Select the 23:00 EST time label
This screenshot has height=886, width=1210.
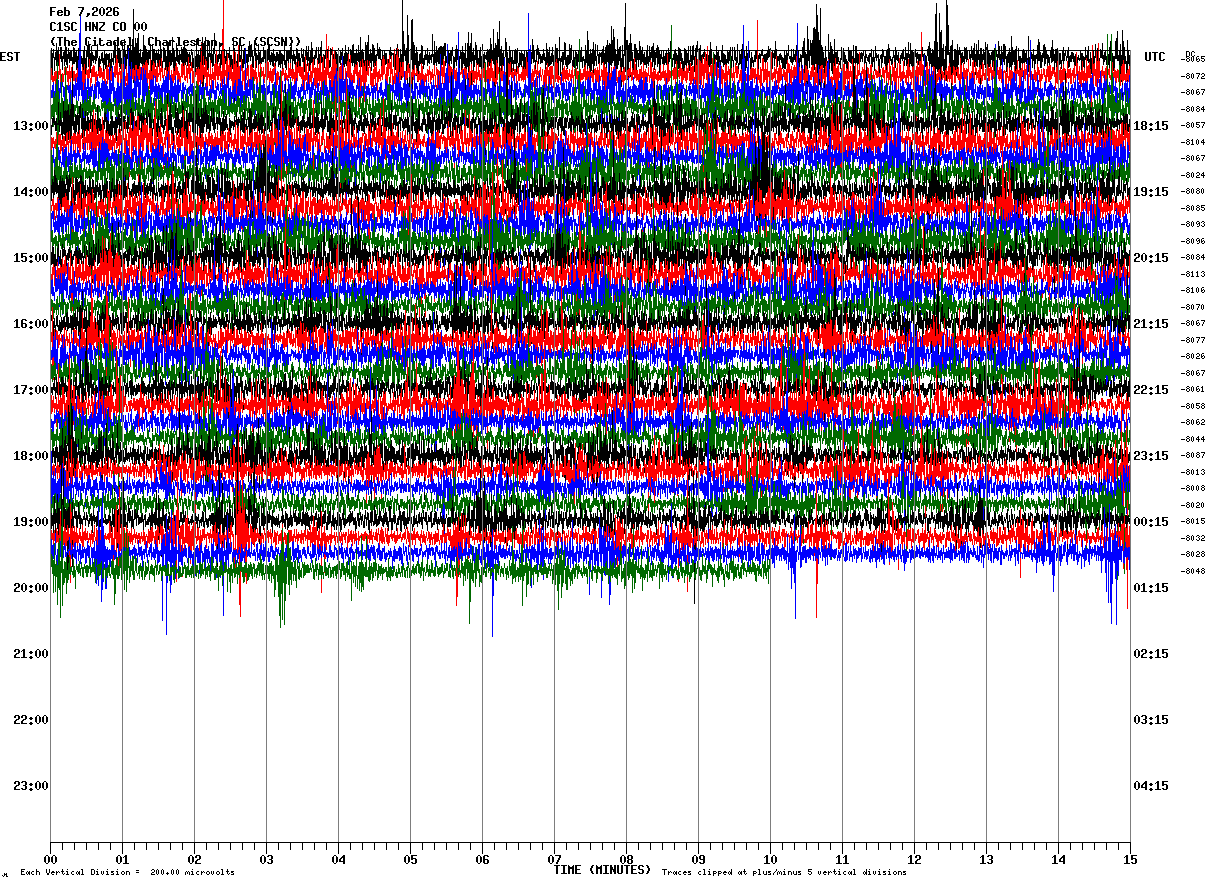(x=30, y=786)
